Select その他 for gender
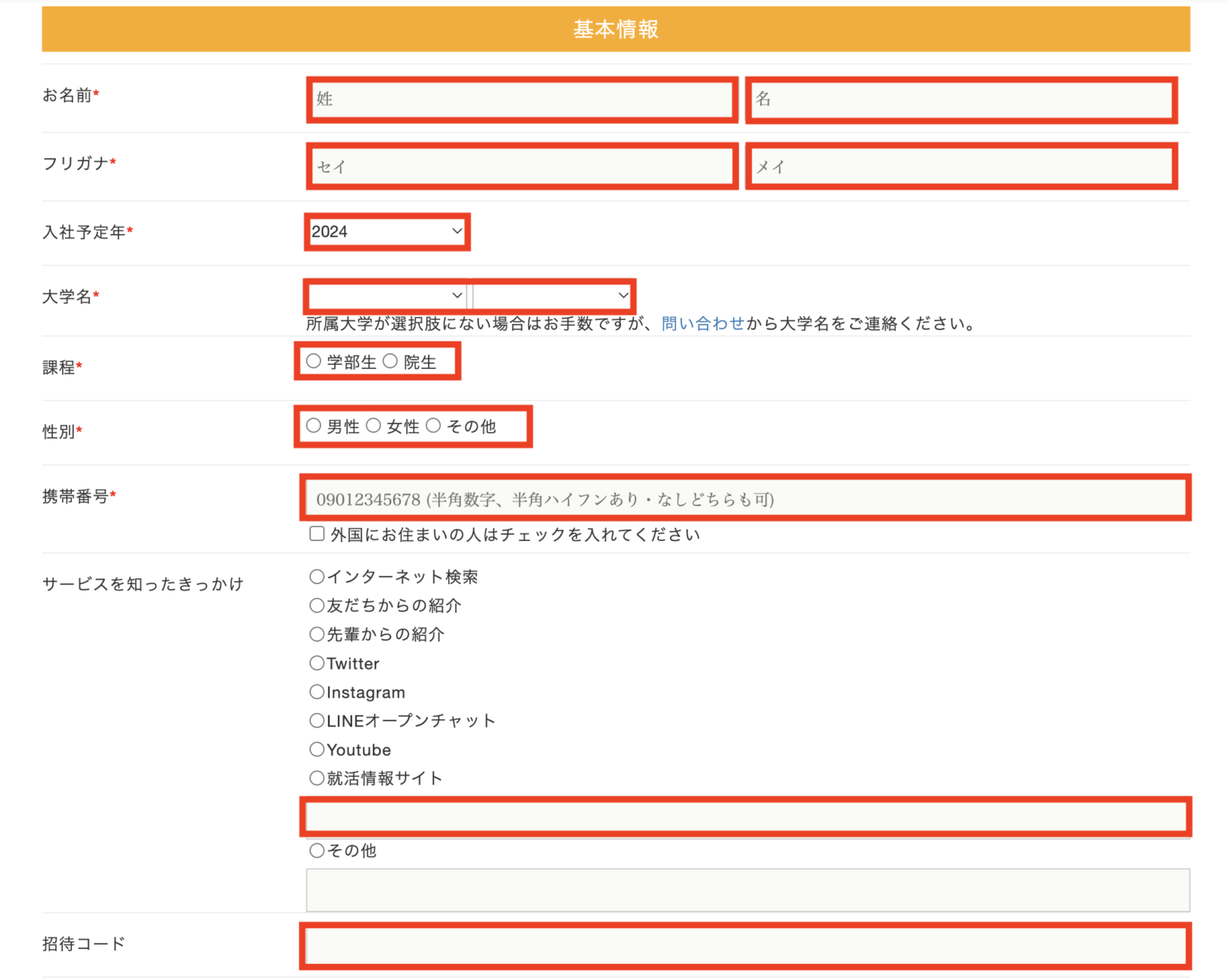This screenshot has height=980, width=1229. tap(434, 426)
